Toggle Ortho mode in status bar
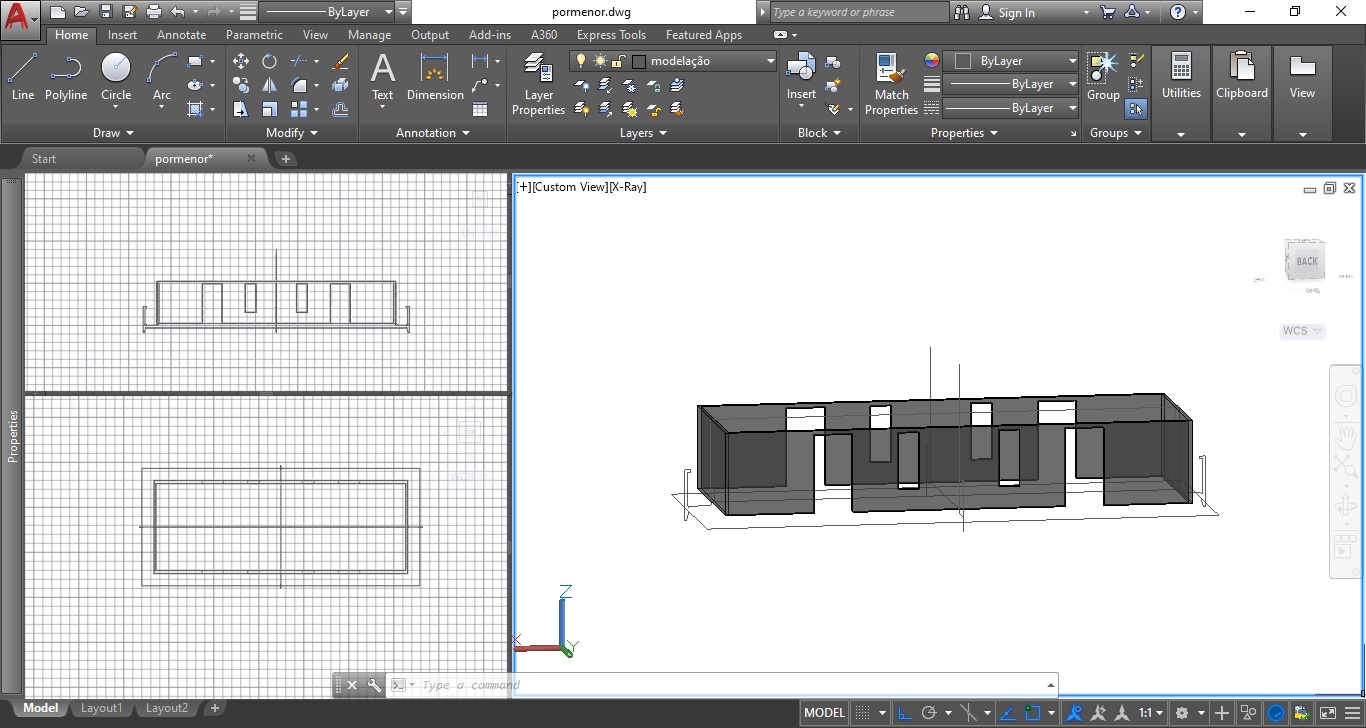This screenshot has height=728, width=1366. 904,713
